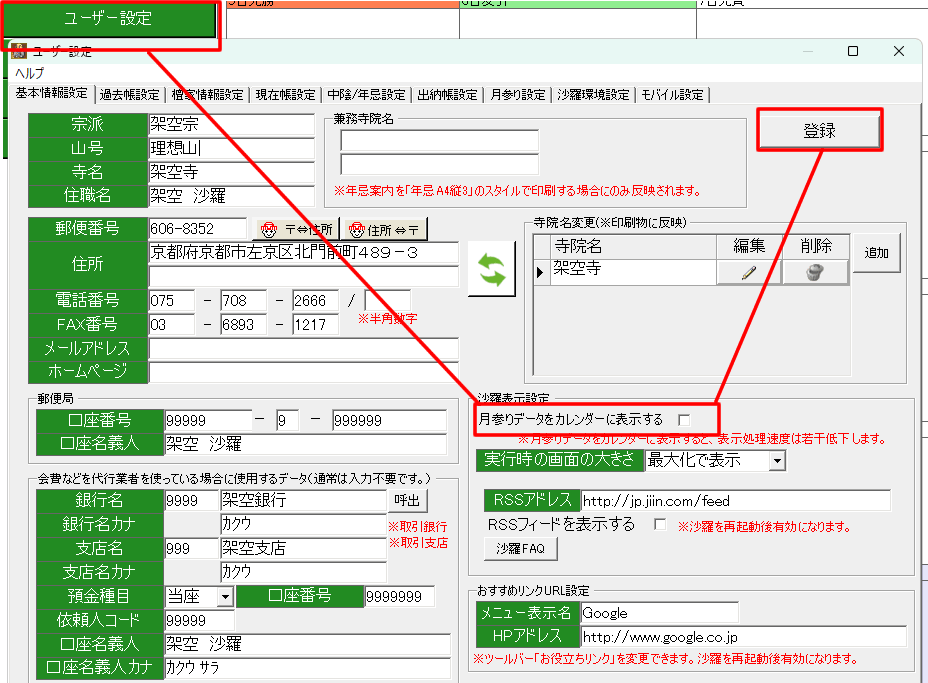Click the 依頼人コード field

(199, 620)
